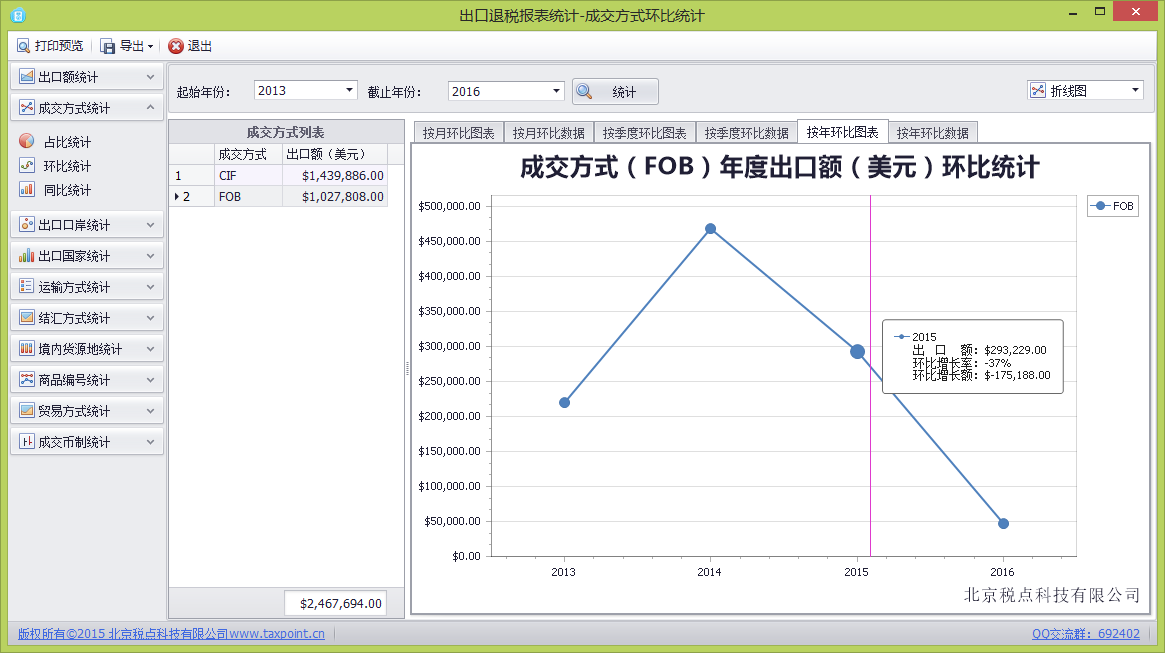Open the start year 2013 dropdown
The height and width of the screenshot is (653, 1165).
[349, 90]
